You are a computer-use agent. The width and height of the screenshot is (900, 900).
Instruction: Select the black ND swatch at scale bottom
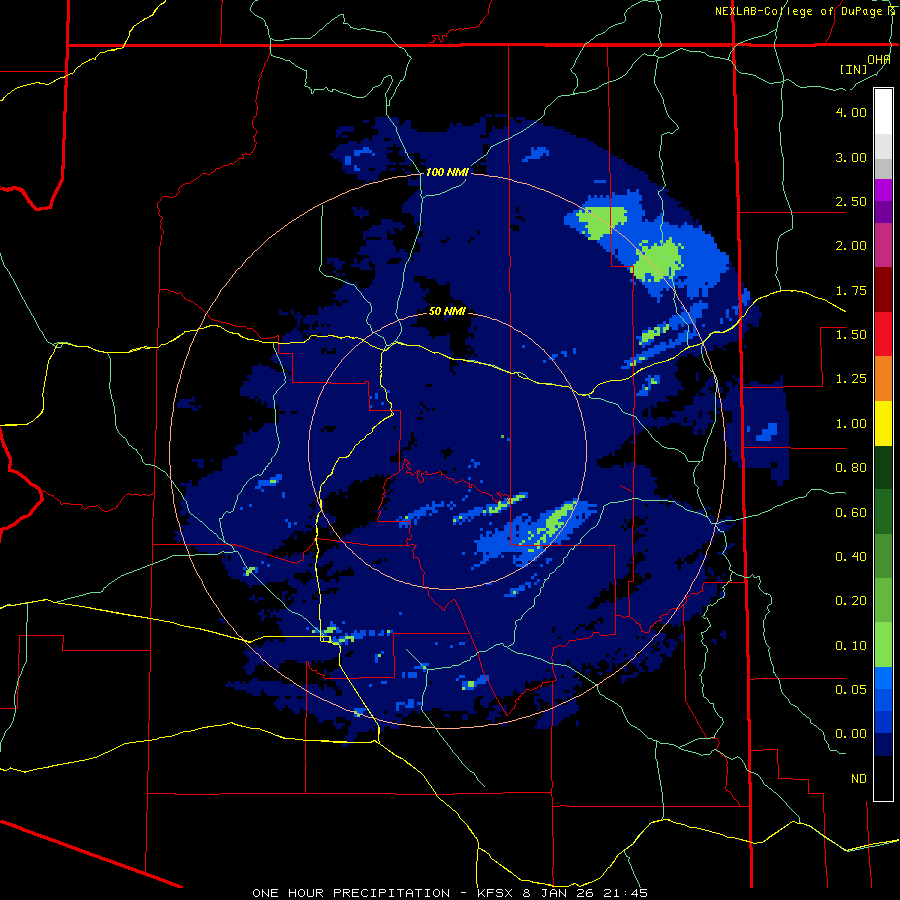pyautogui.click(x=883, y=779)
